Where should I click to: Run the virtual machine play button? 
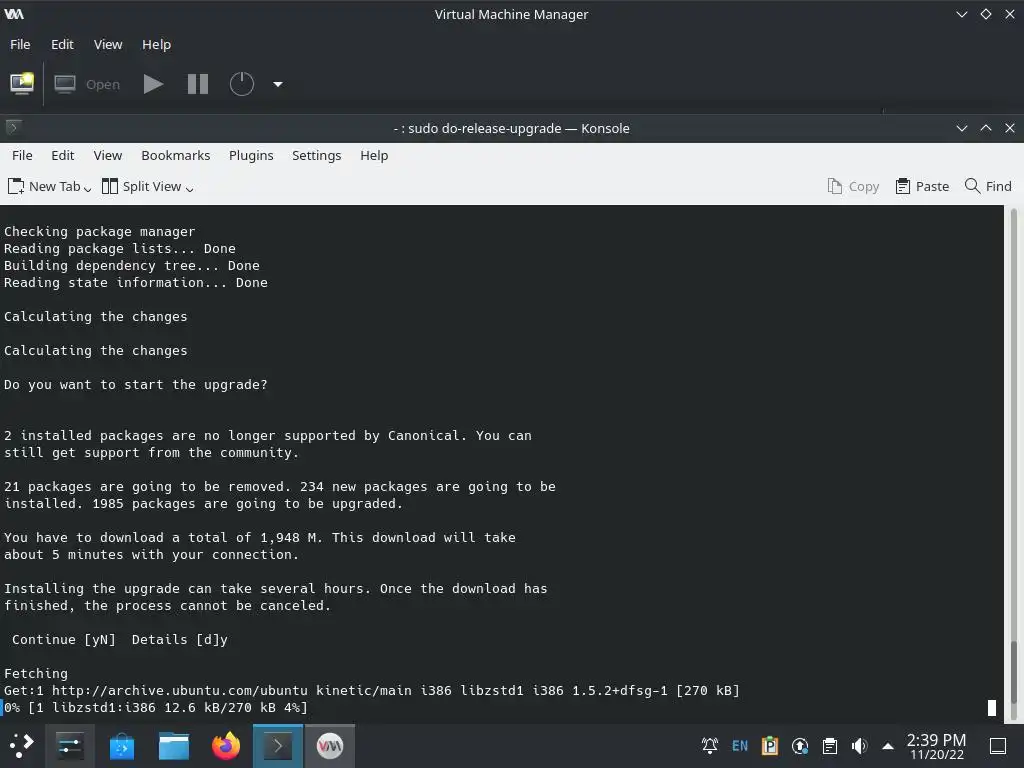coord(153,84)
